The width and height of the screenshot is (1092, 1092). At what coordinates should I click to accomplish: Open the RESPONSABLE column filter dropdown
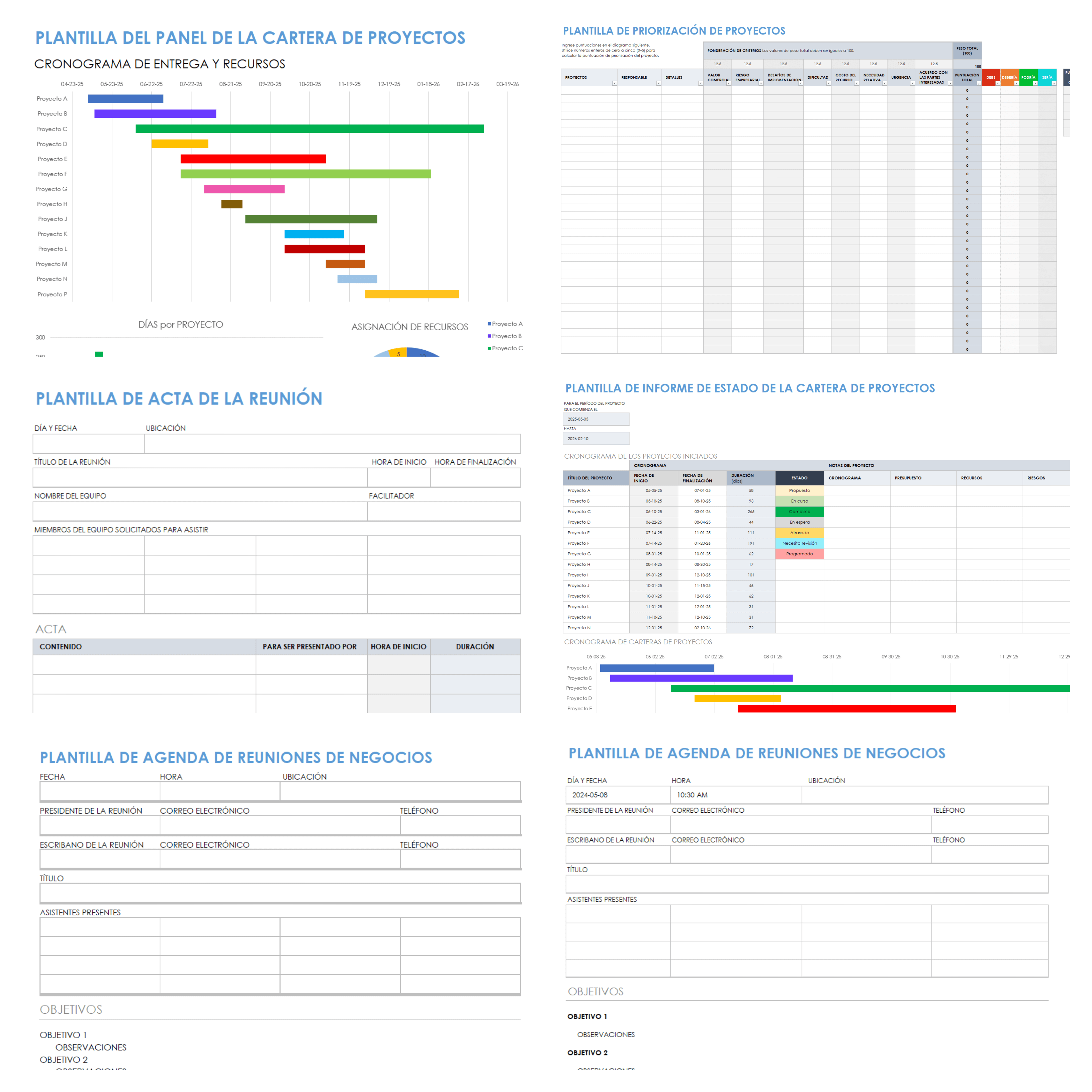click(x=658, y=84)
